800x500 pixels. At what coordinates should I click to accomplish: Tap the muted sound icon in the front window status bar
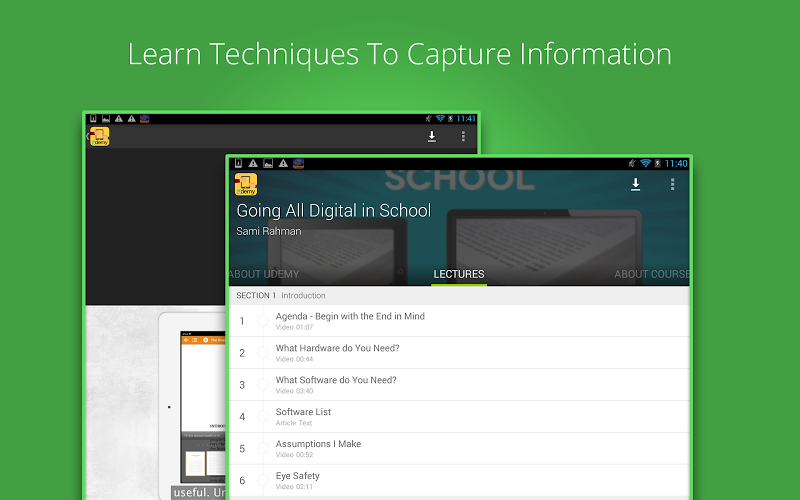pyautogui.click(x=632, y=163)
